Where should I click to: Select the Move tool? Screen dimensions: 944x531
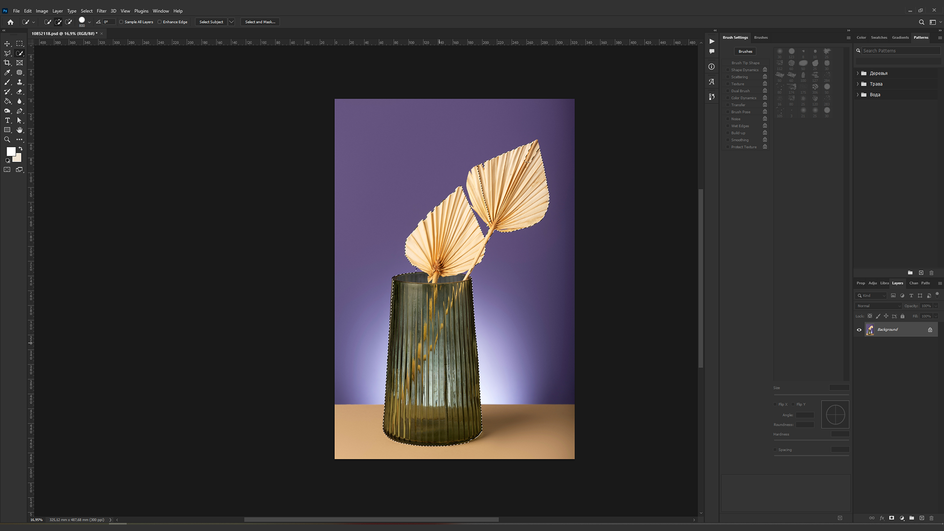tap(7, 43)
